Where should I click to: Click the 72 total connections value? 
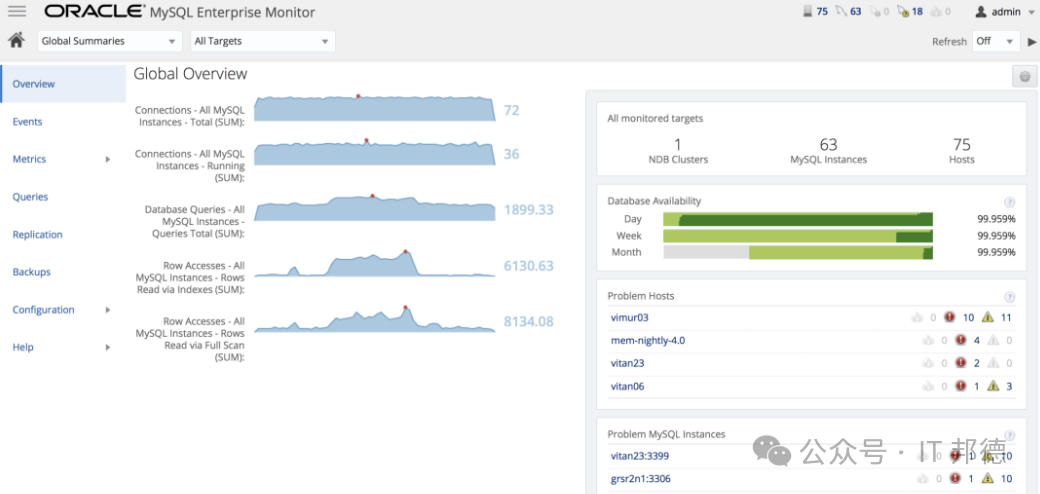[x=511, y=110]
